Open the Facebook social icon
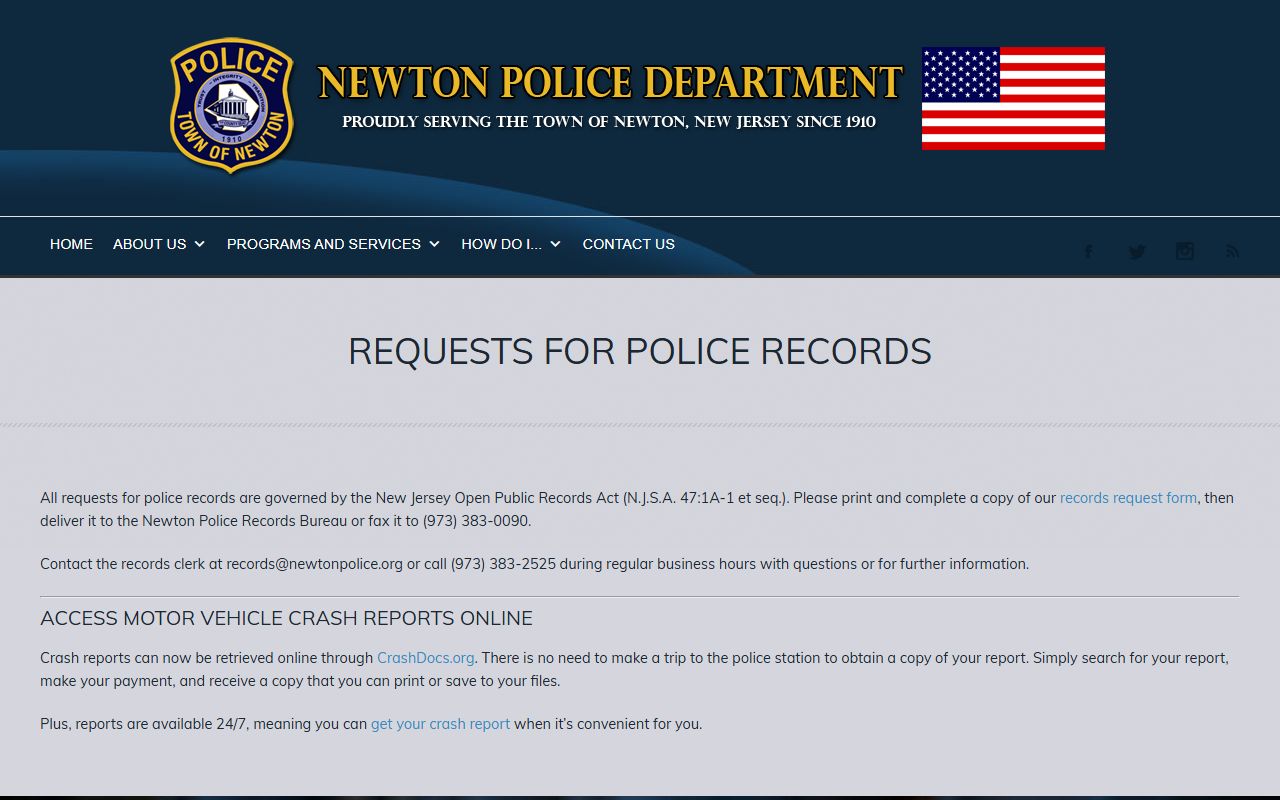 click(x=1089, y=252)
